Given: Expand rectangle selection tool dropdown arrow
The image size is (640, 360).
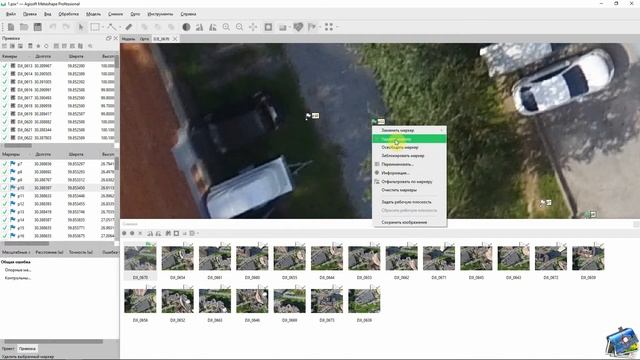Looking at the screenshot, I should 102,27.
